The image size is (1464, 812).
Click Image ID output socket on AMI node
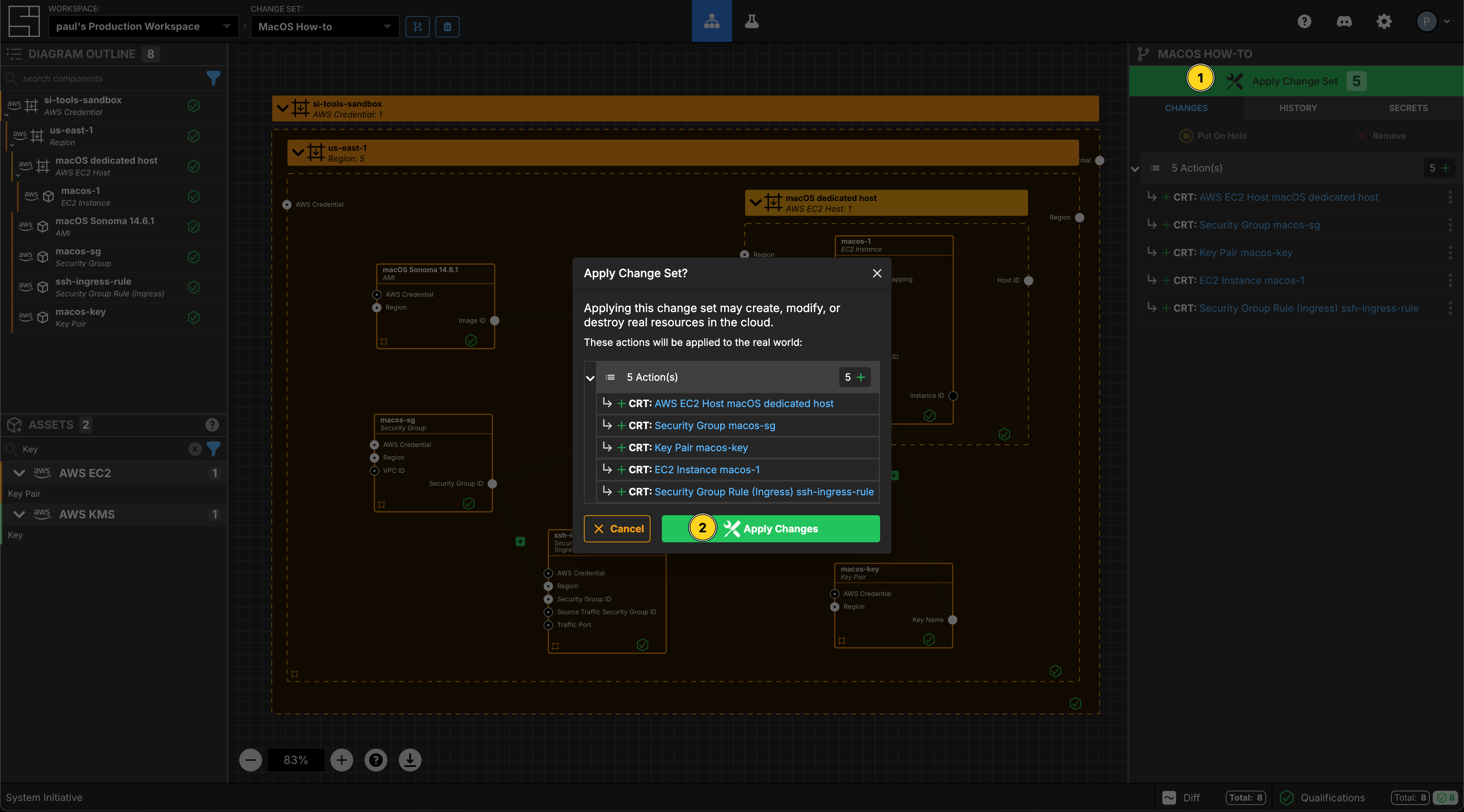point(495,321)
